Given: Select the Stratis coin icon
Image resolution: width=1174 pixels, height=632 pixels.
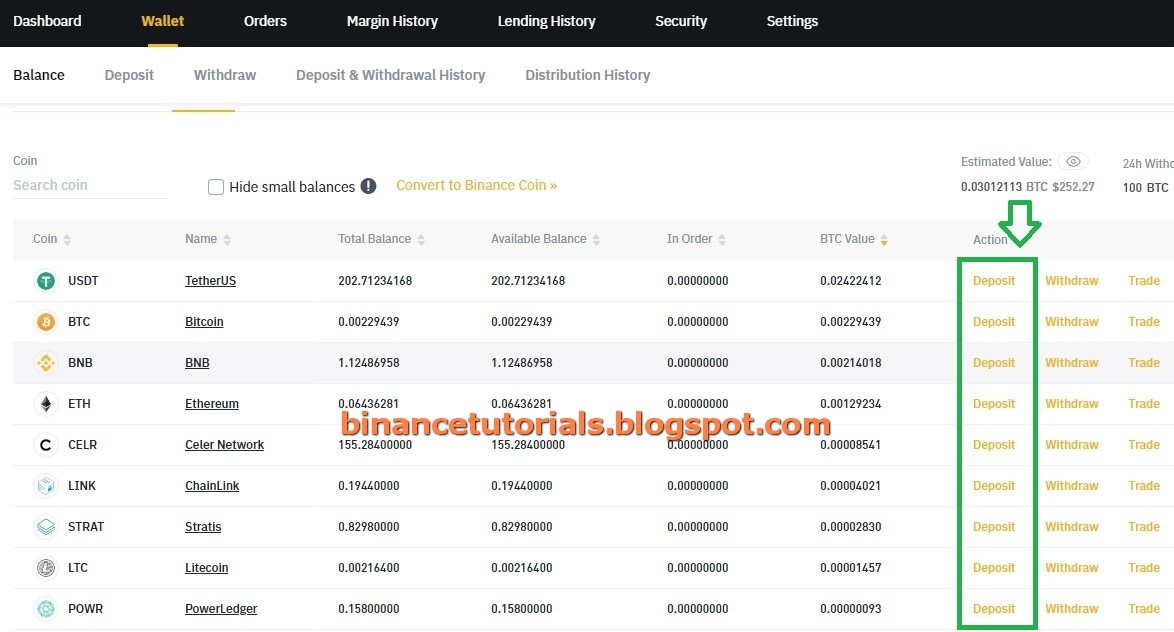Looking at the screenshot, I should click(x=45, y=527).
